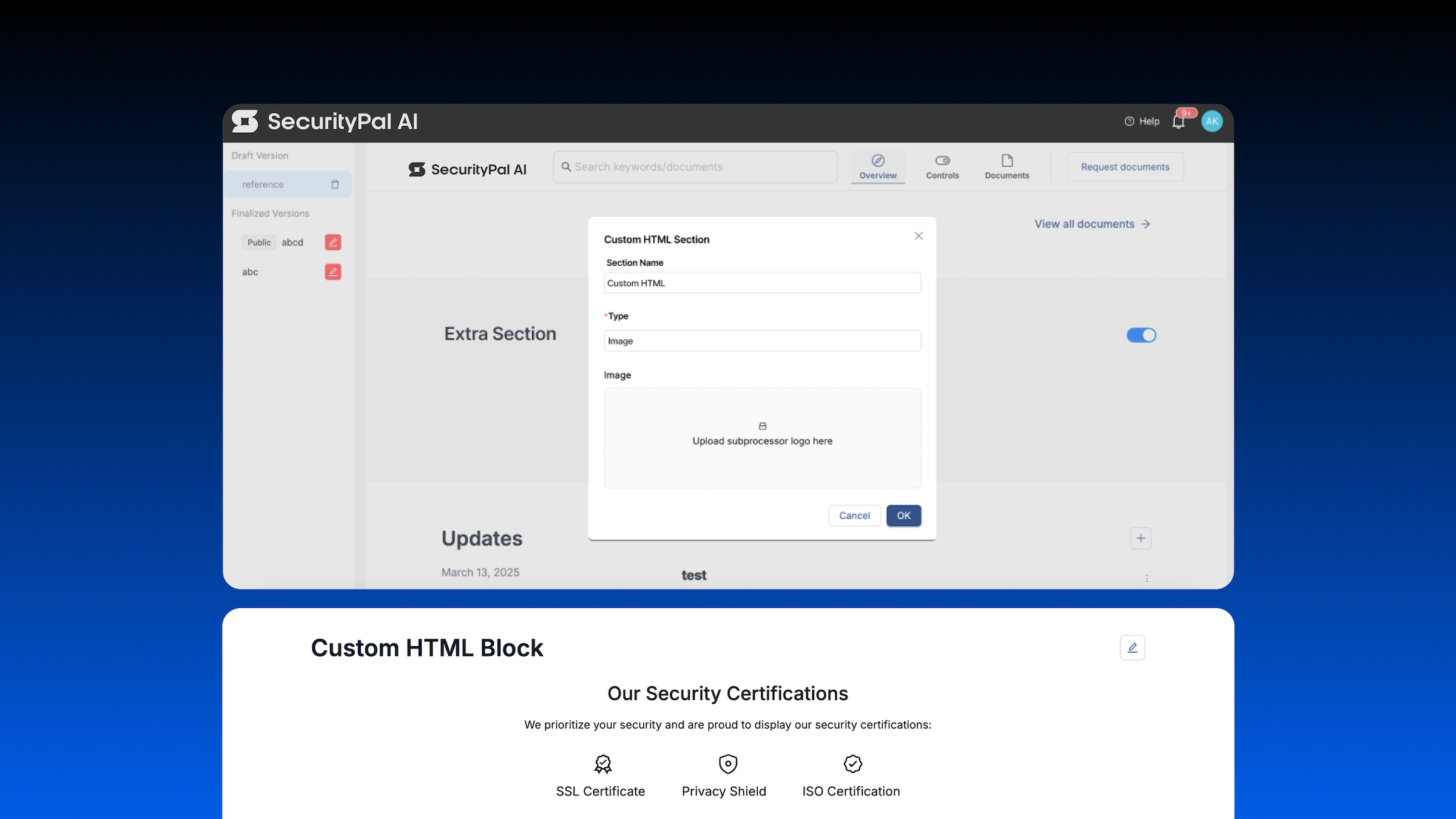Screen dimensions: 1456x819
Task: Click the inner SecurityPal AI page logo
Action: (467, 169)
